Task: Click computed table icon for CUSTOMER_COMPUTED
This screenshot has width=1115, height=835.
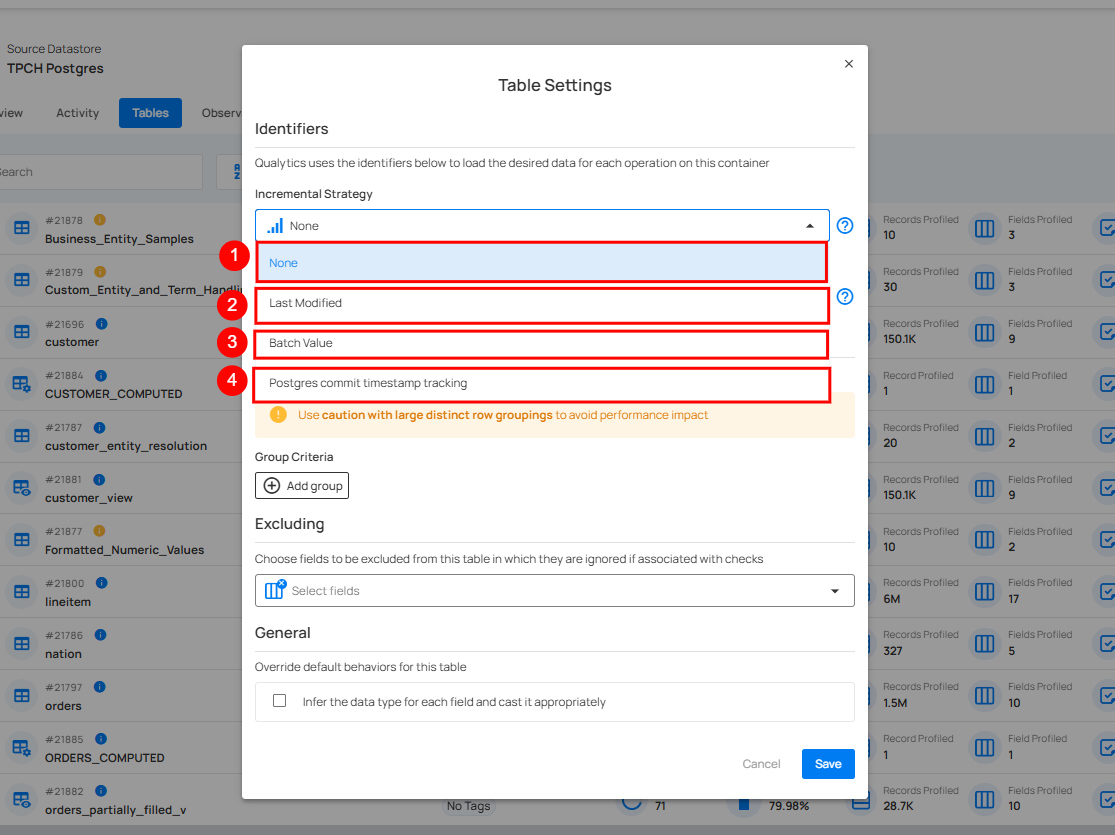Action: 21,384
